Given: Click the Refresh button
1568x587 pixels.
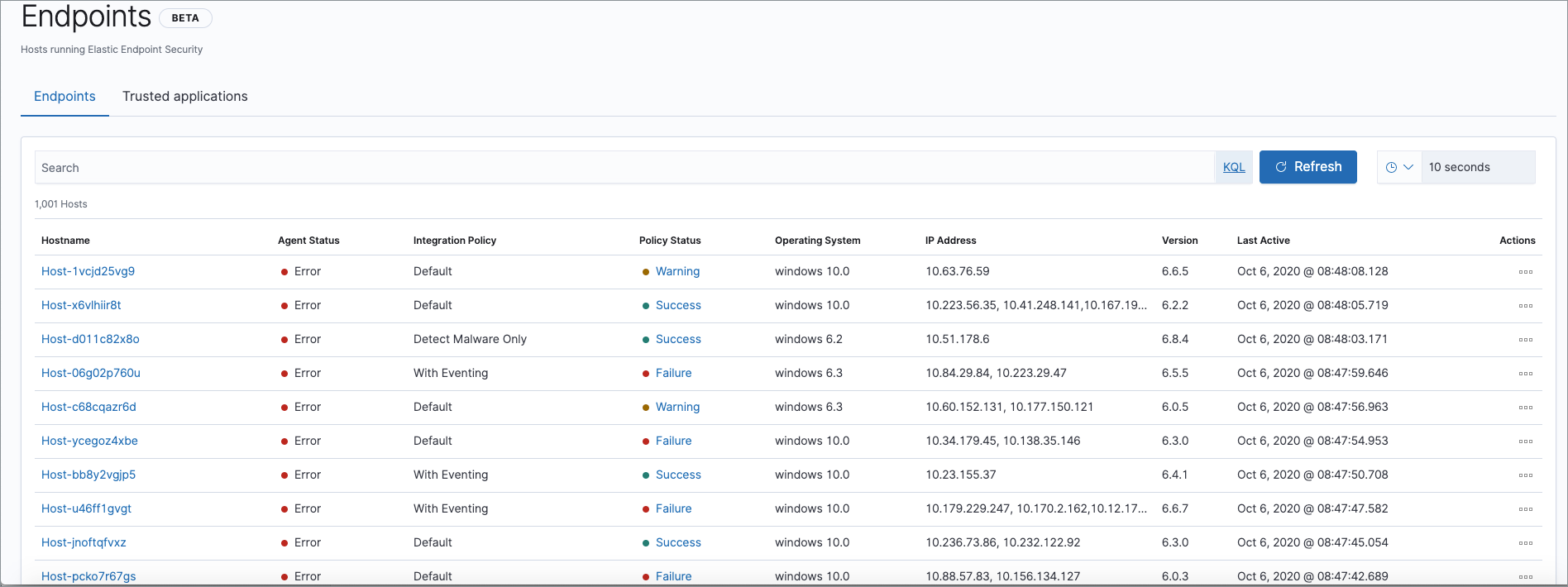Looking at the screenshot, I should (1307, 167).
